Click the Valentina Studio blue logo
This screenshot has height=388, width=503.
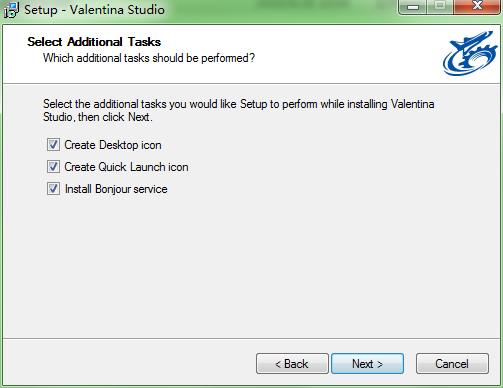(470, 53)
